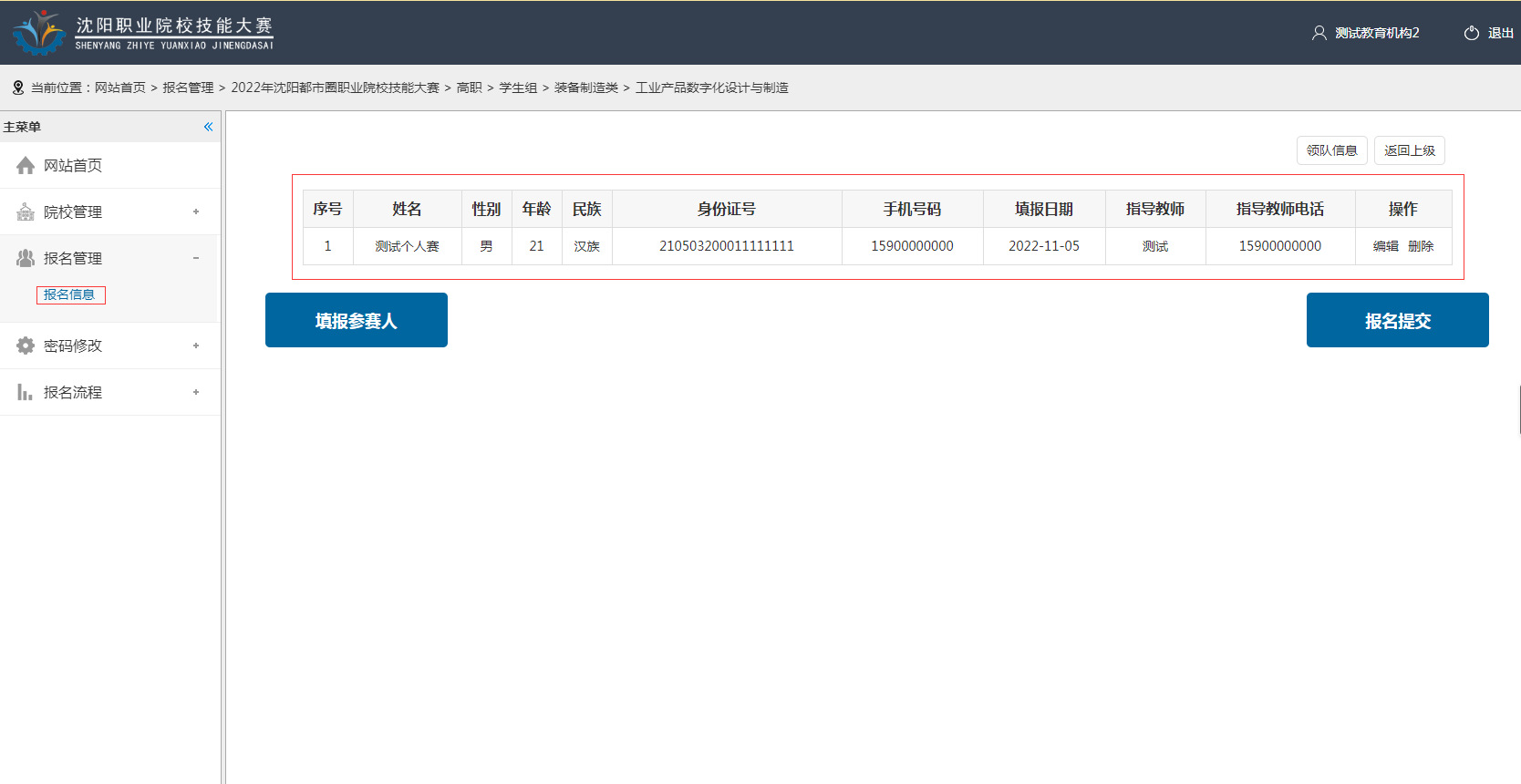
Task: Click the people icon beside 报名管理
Action: point(26,258)
